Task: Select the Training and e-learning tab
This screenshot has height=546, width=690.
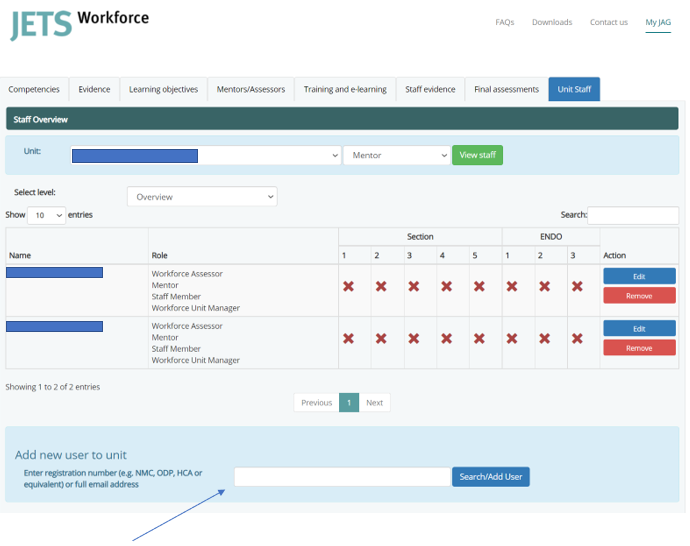Action: tap(345, 89)
